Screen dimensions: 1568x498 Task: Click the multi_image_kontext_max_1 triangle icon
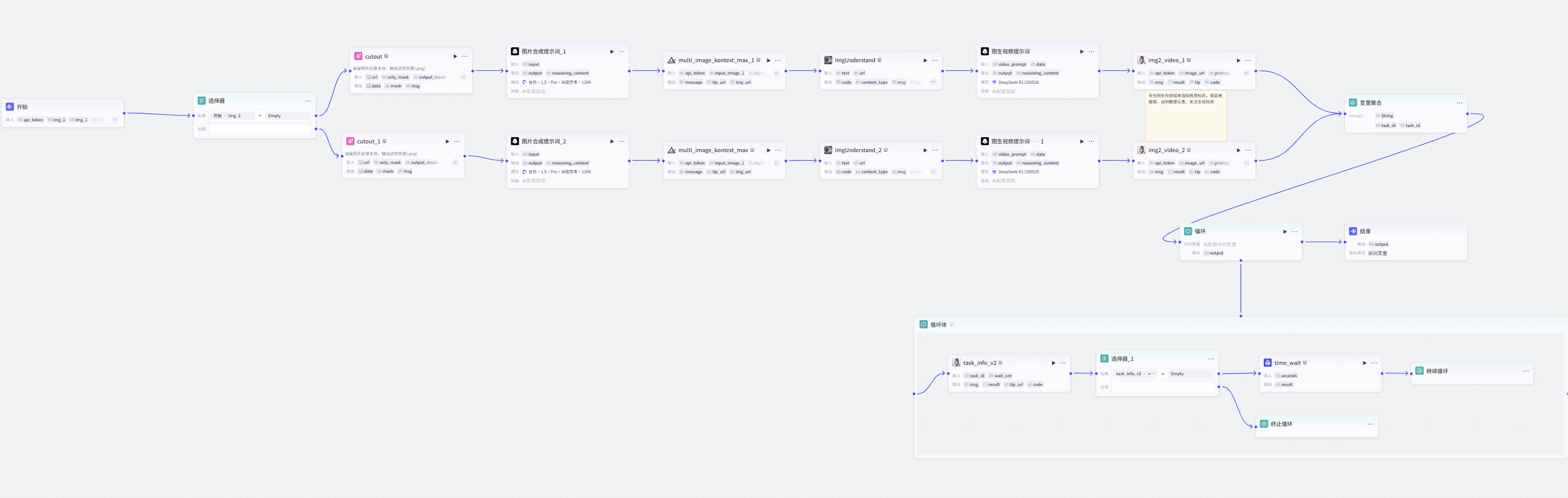671,60
